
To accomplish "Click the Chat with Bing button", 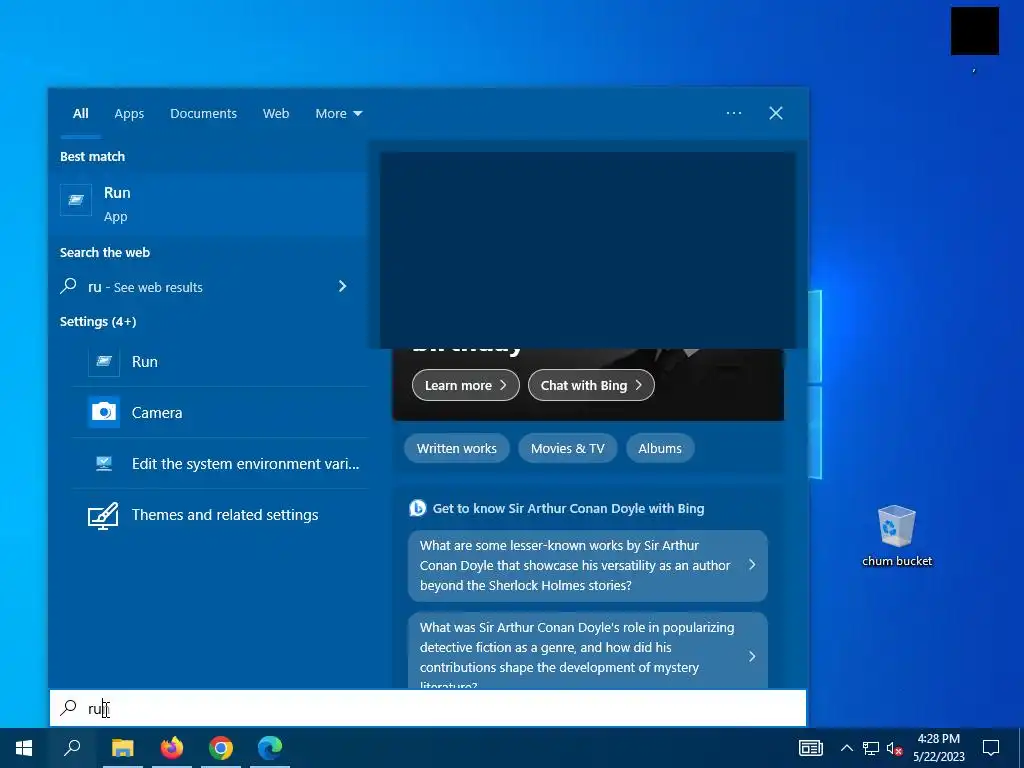I will pos(591,385).
